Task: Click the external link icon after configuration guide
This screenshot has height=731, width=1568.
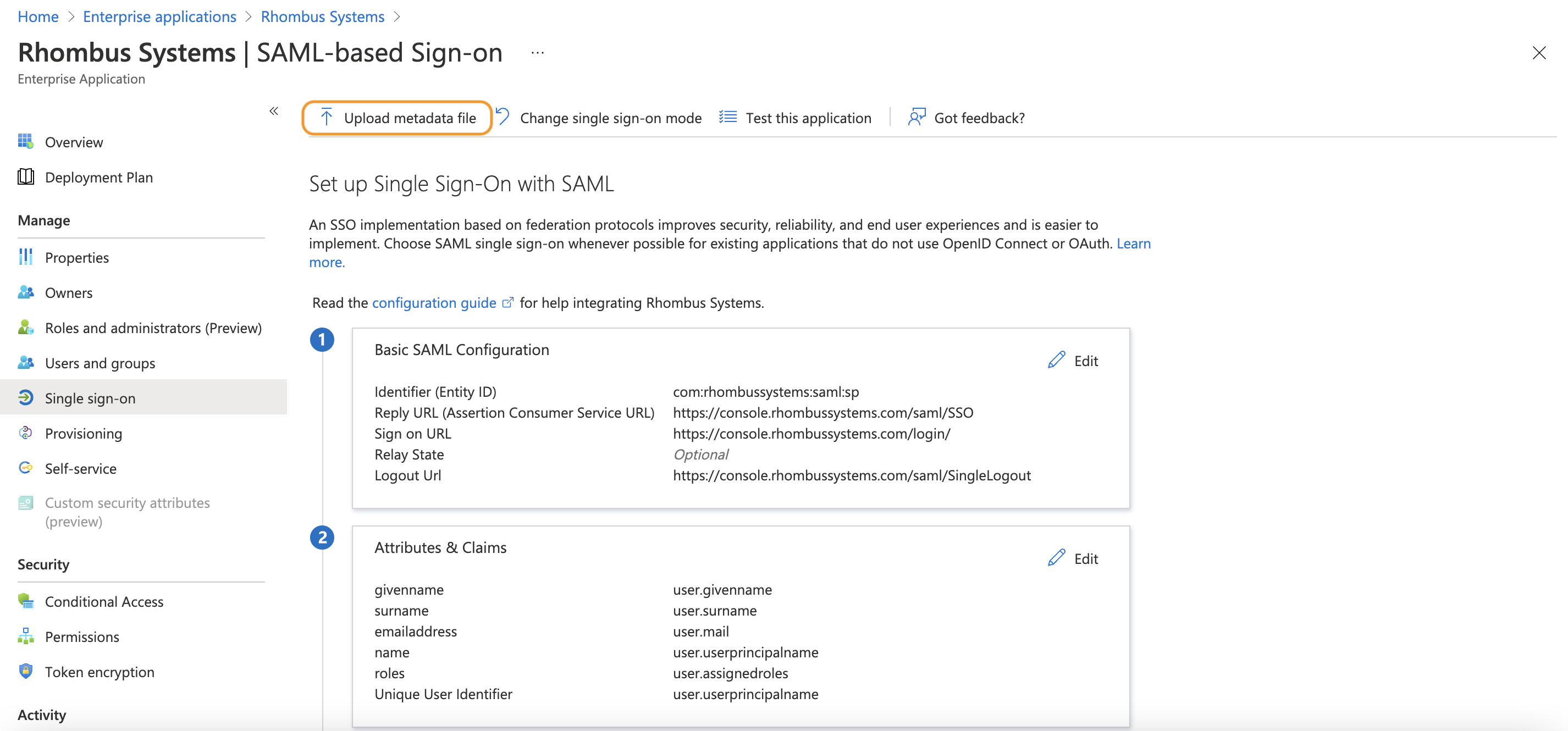Action: (x=507, y=302)
